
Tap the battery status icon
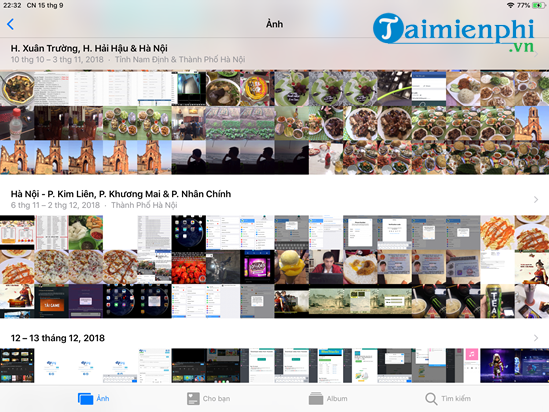click(x=538, y=5)
